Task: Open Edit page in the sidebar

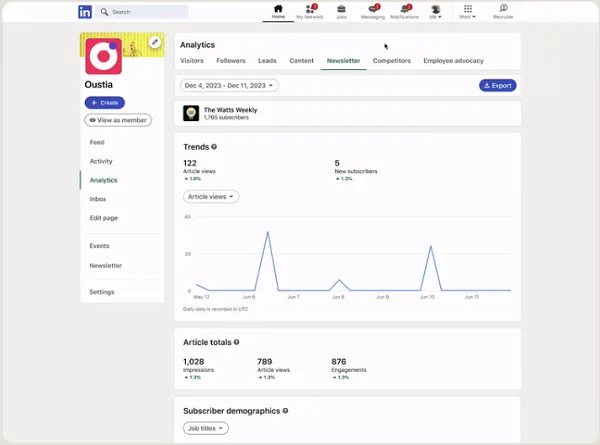Action: pyautogui.click(x=104, y=218)
